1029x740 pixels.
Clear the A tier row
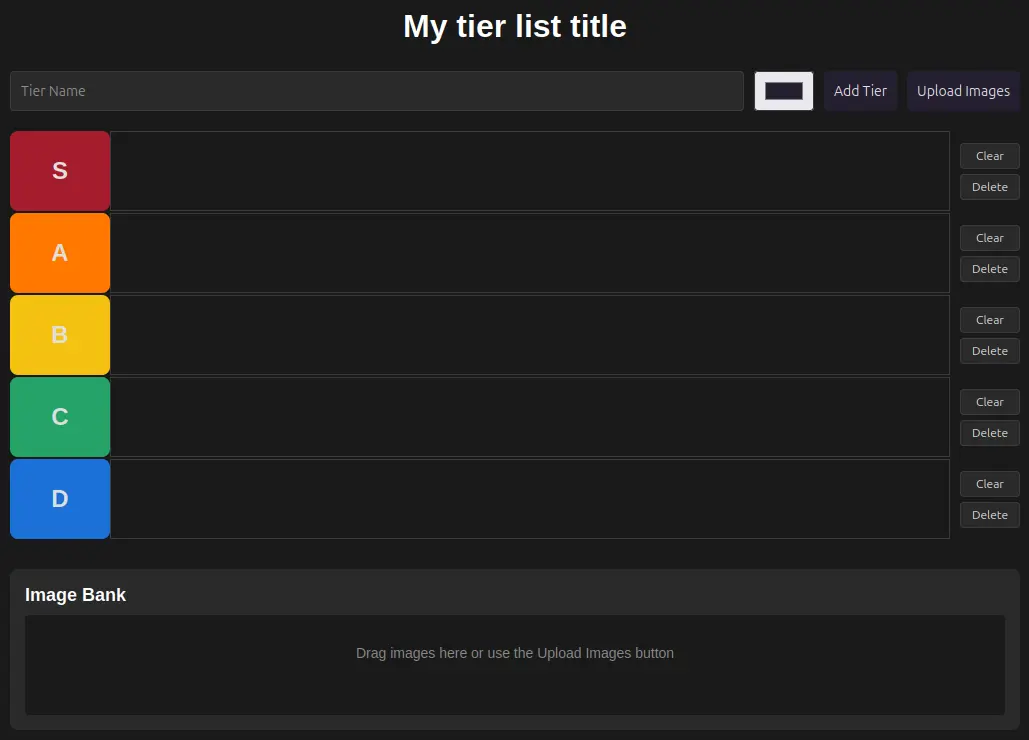[989, 238]
